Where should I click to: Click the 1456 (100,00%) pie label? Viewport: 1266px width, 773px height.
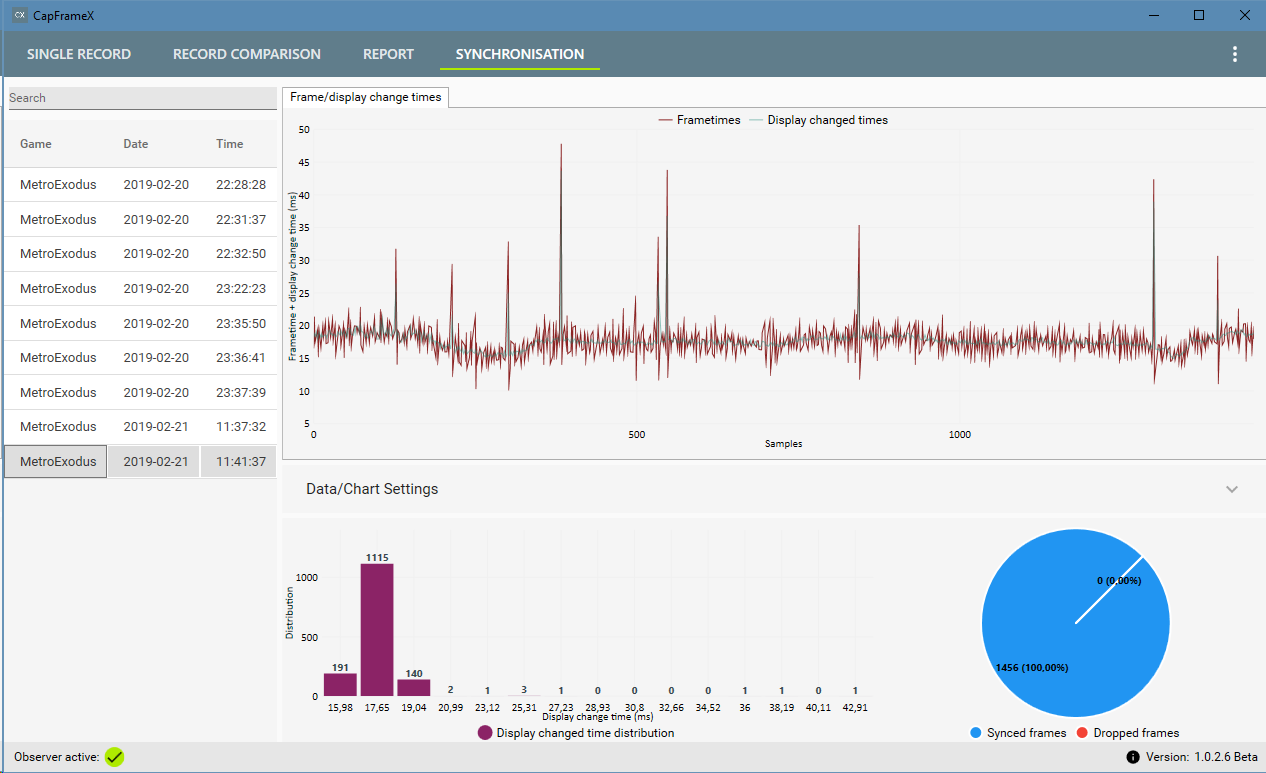click(x=1032, y=667)
